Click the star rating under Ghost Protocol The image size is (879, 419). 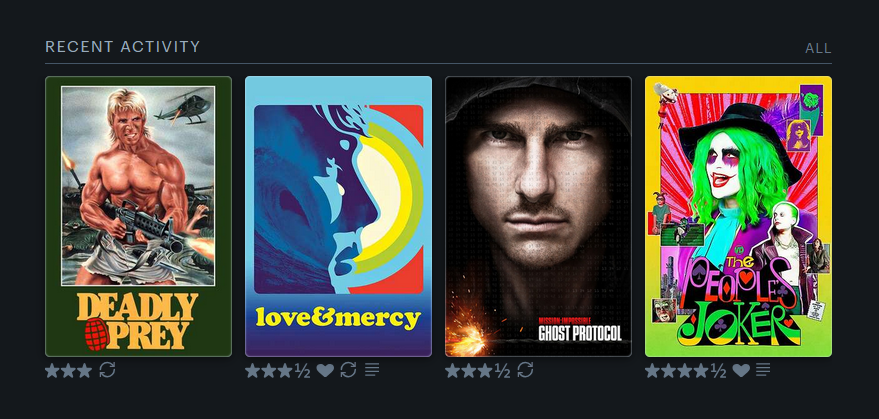coord(478,371)
